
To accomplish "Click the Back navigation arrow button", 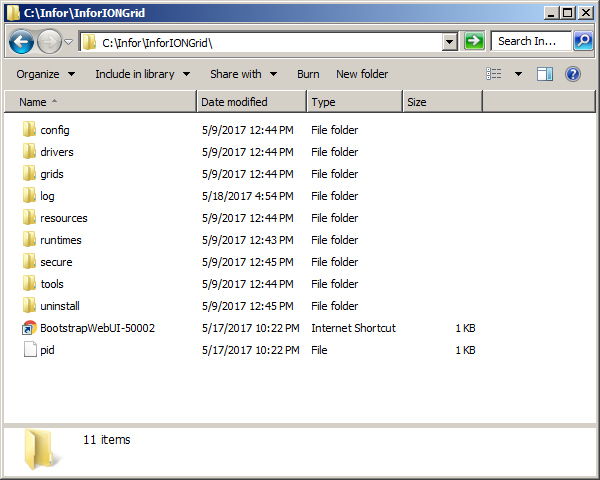I will (22, 42).
